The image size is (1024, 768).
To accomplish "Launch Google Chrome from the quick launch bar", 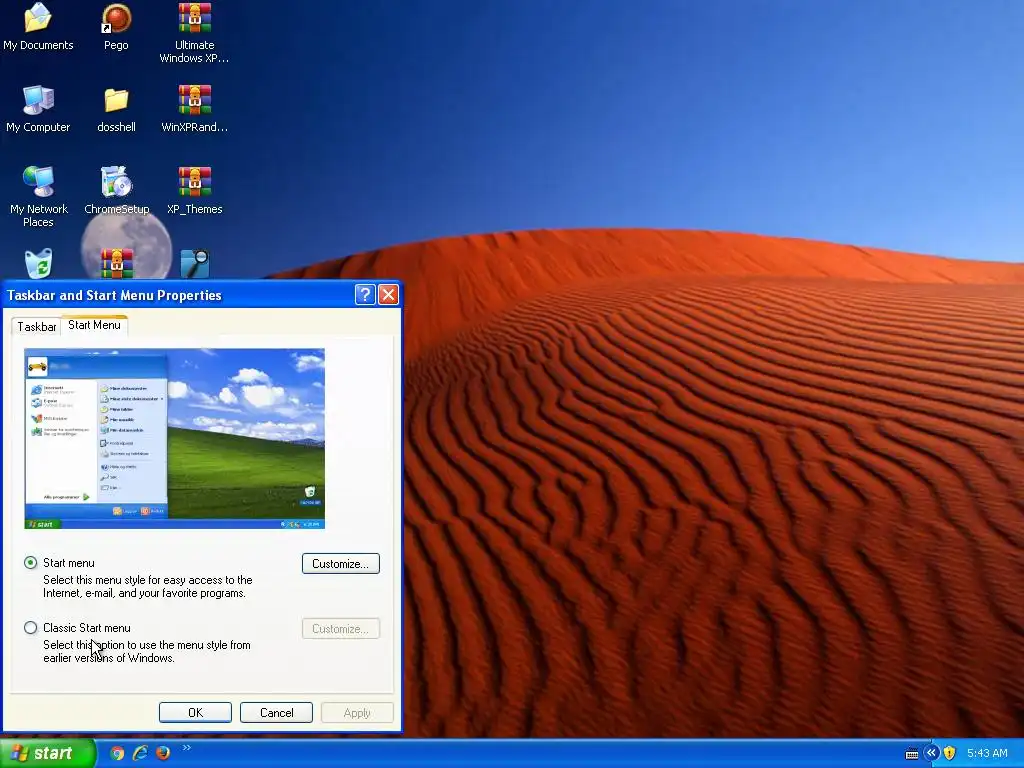I will 117,753.
